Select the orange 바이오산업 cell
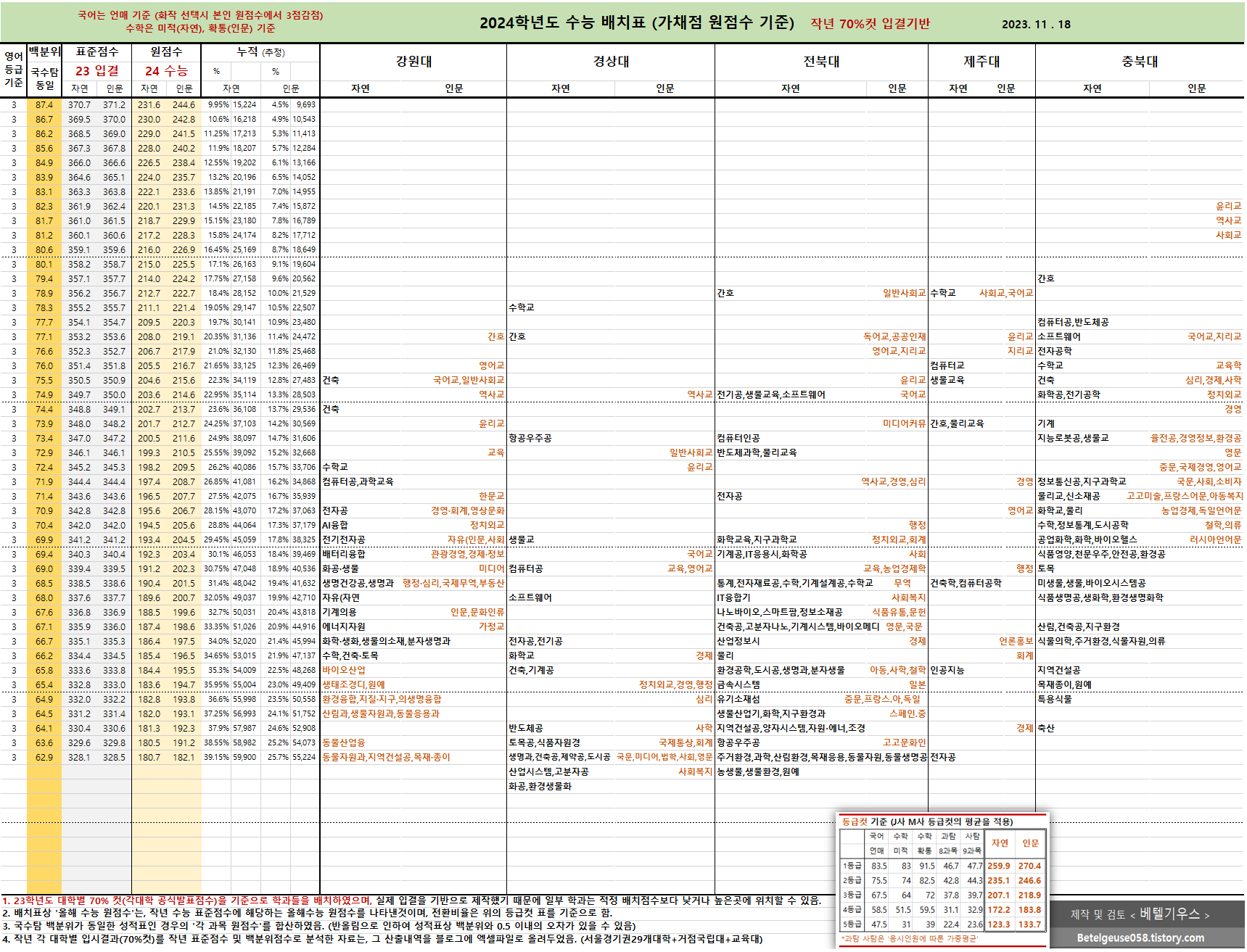1247x952 pixels. (344, 670)
